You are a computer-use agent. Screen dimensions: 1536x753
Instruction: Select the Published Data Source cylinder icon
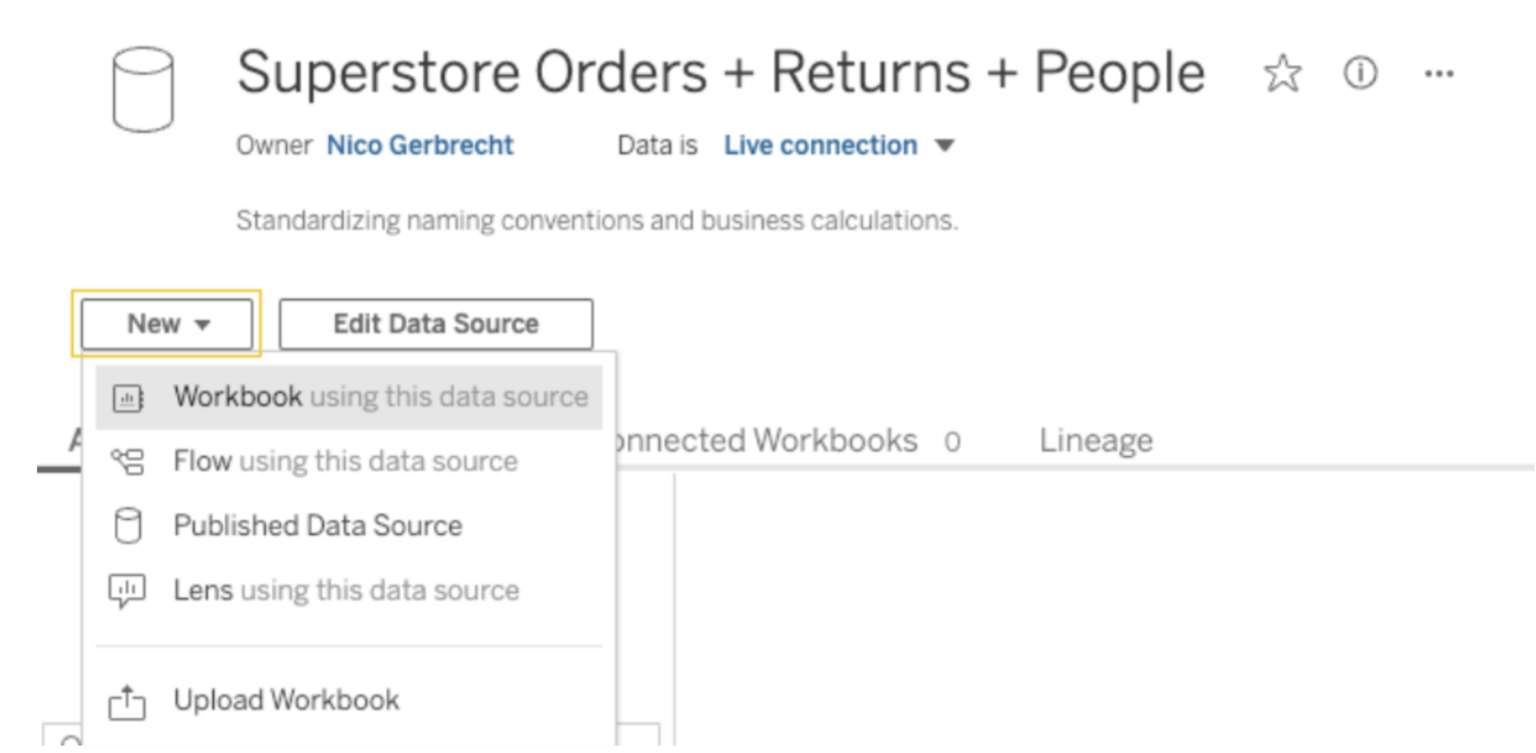pos(129,525)
